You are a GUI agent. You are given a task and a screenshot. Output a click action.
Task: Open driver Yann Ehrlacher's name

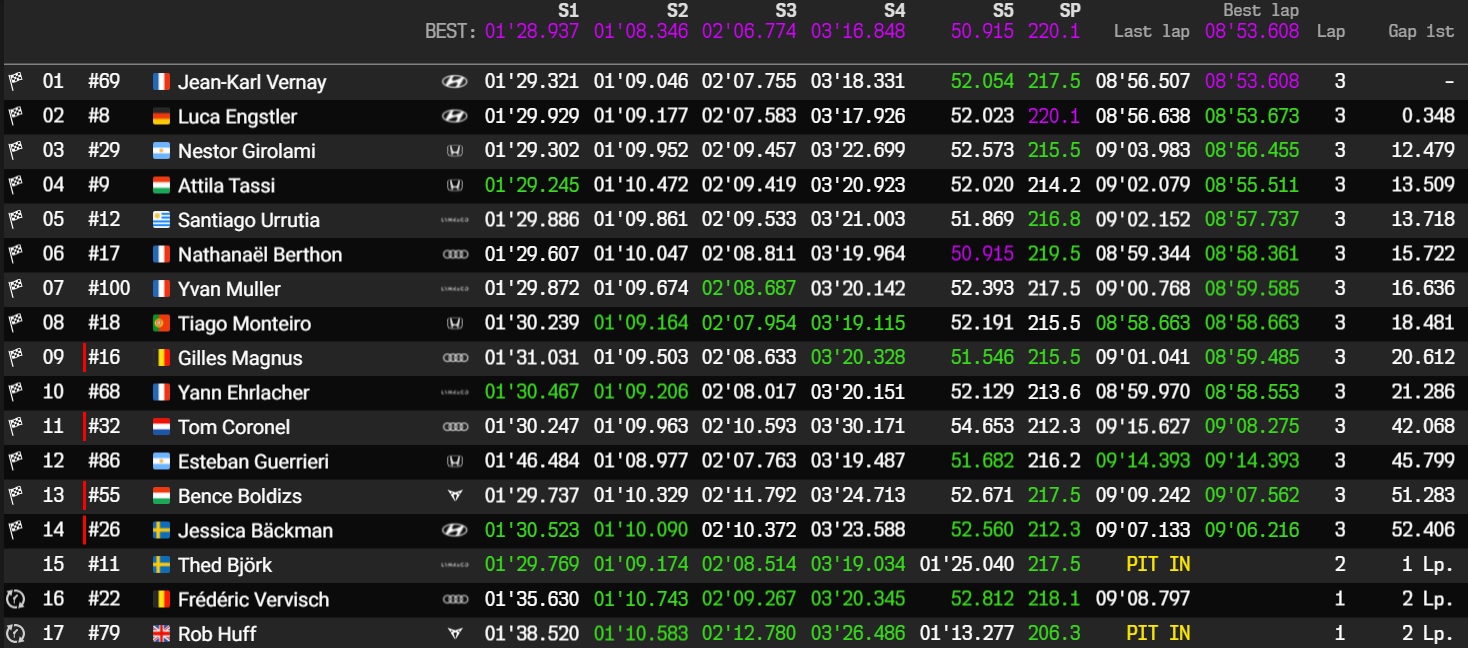click(243, 393)
